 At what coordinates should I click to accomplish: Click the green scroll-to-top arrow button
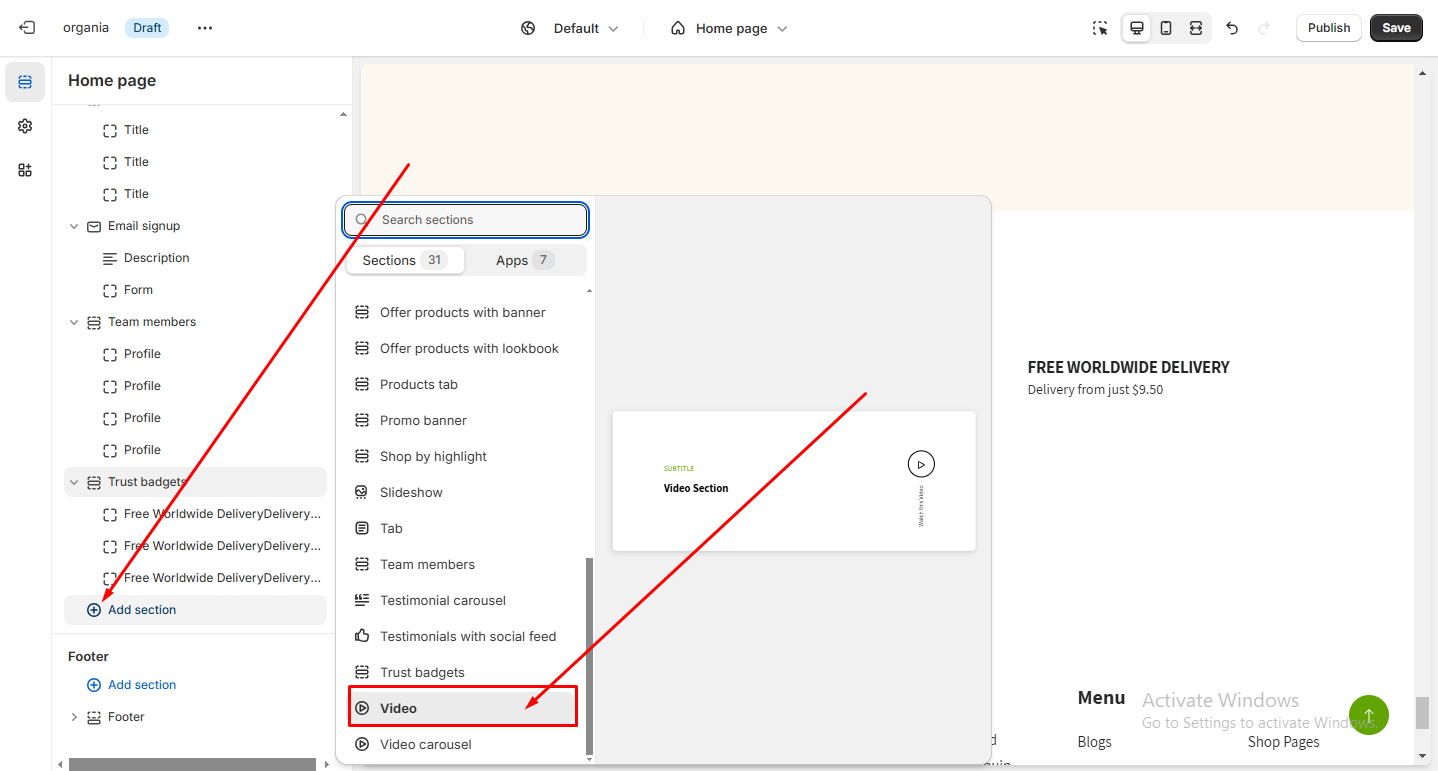(1369, 715)
